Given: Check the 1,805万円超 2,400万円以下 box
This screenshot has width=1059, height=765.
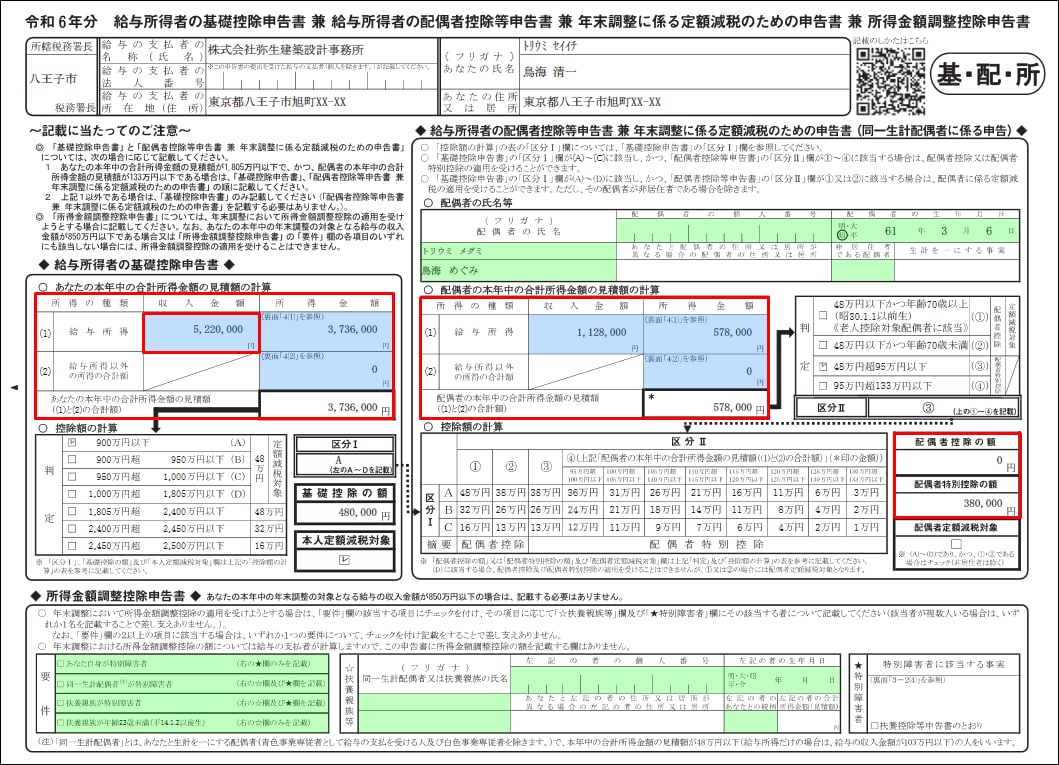Looking at the screenshot, I should pyautogui.click(x=72, y=511).
